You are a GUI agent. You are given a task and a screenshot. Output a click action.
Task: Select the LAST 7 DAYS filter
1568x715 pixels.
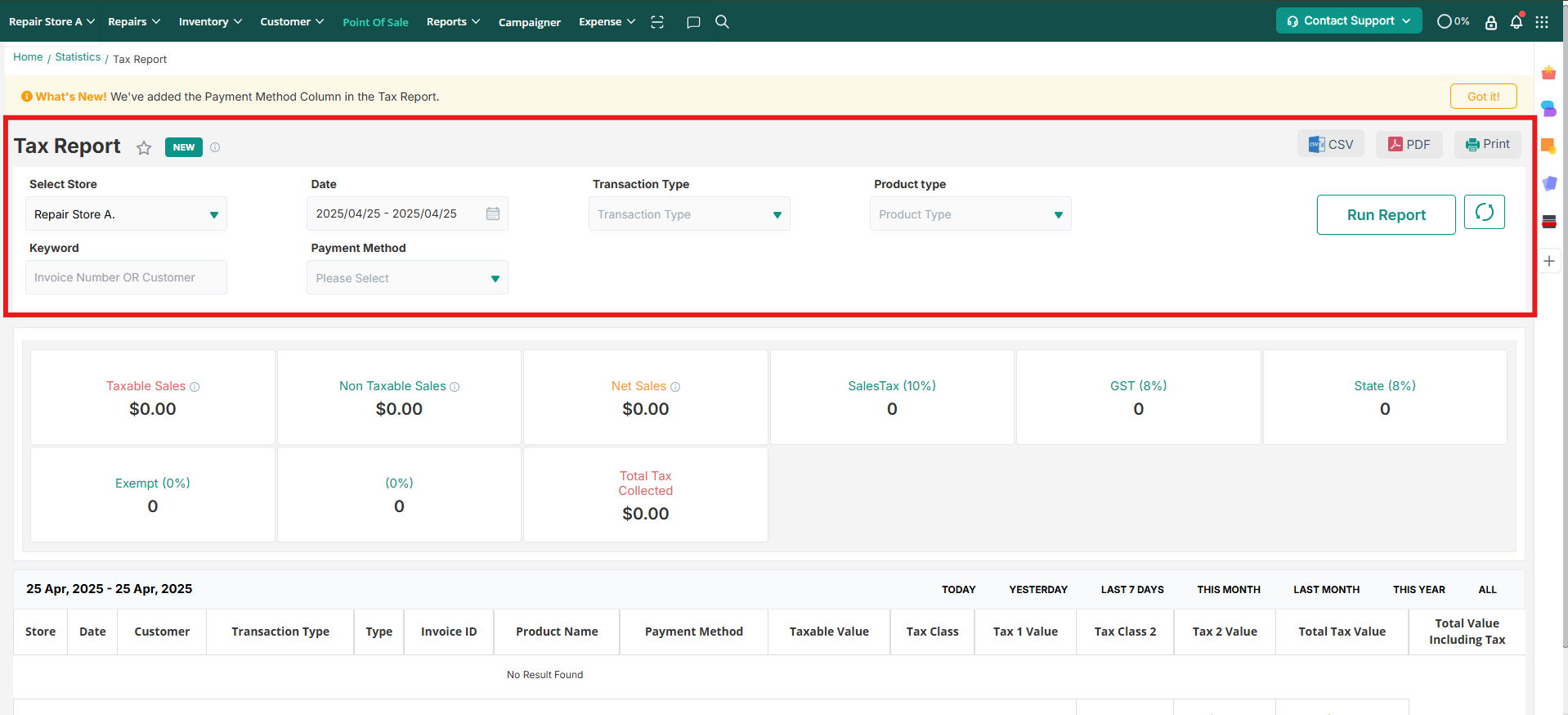point(1131,590)
